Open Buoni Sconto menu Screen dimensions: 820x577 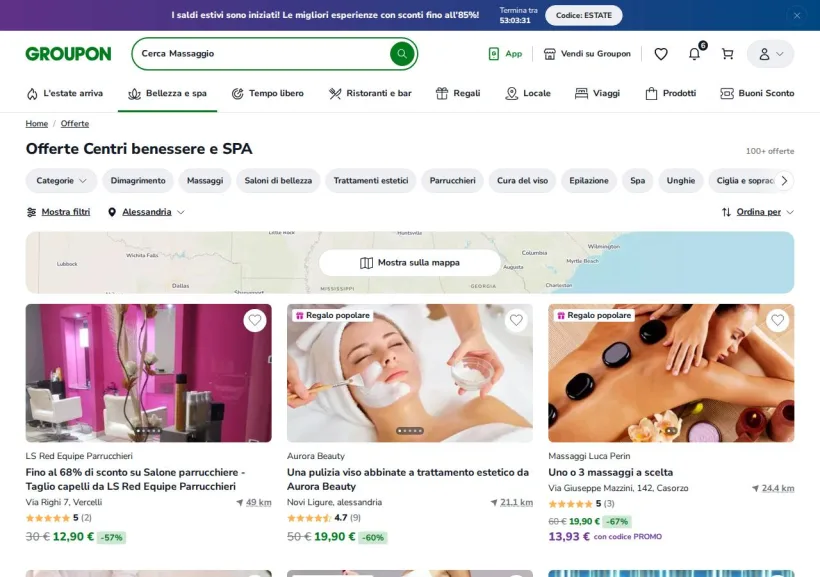coord(757,93)
